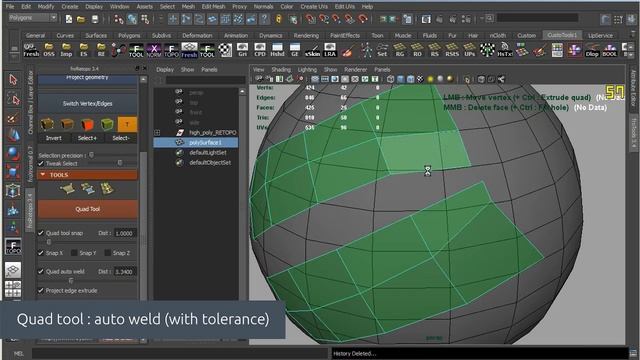Click the HsTxt shelf icon
640x360 pixels.
point(504,50)
